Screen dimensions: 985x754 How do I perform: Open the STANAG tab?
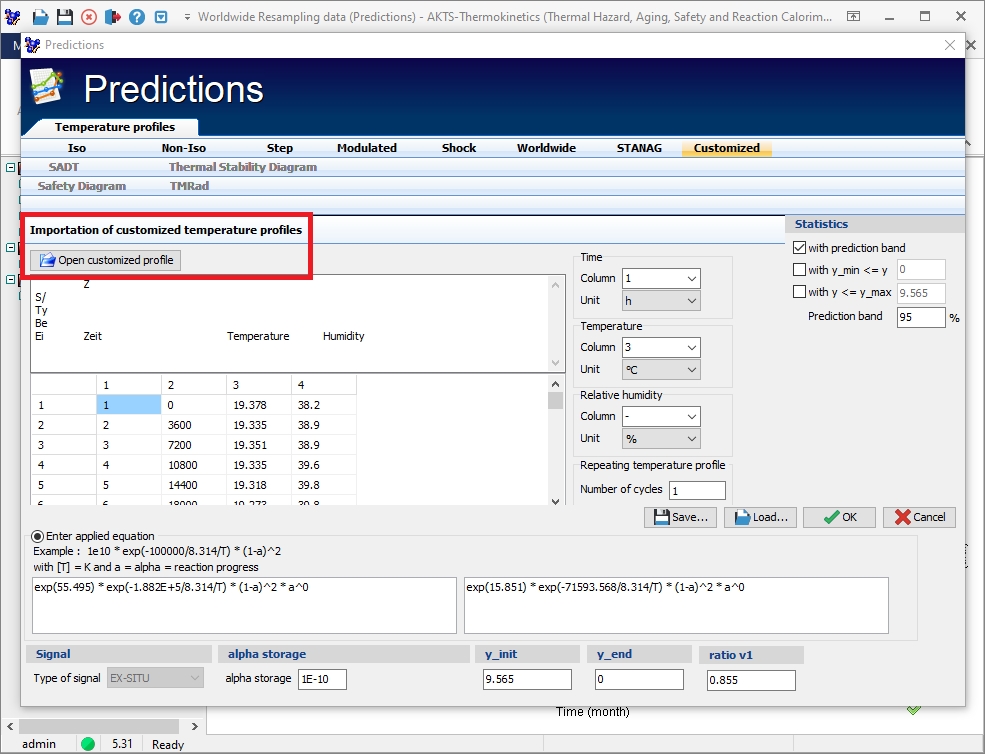(639, 147)
